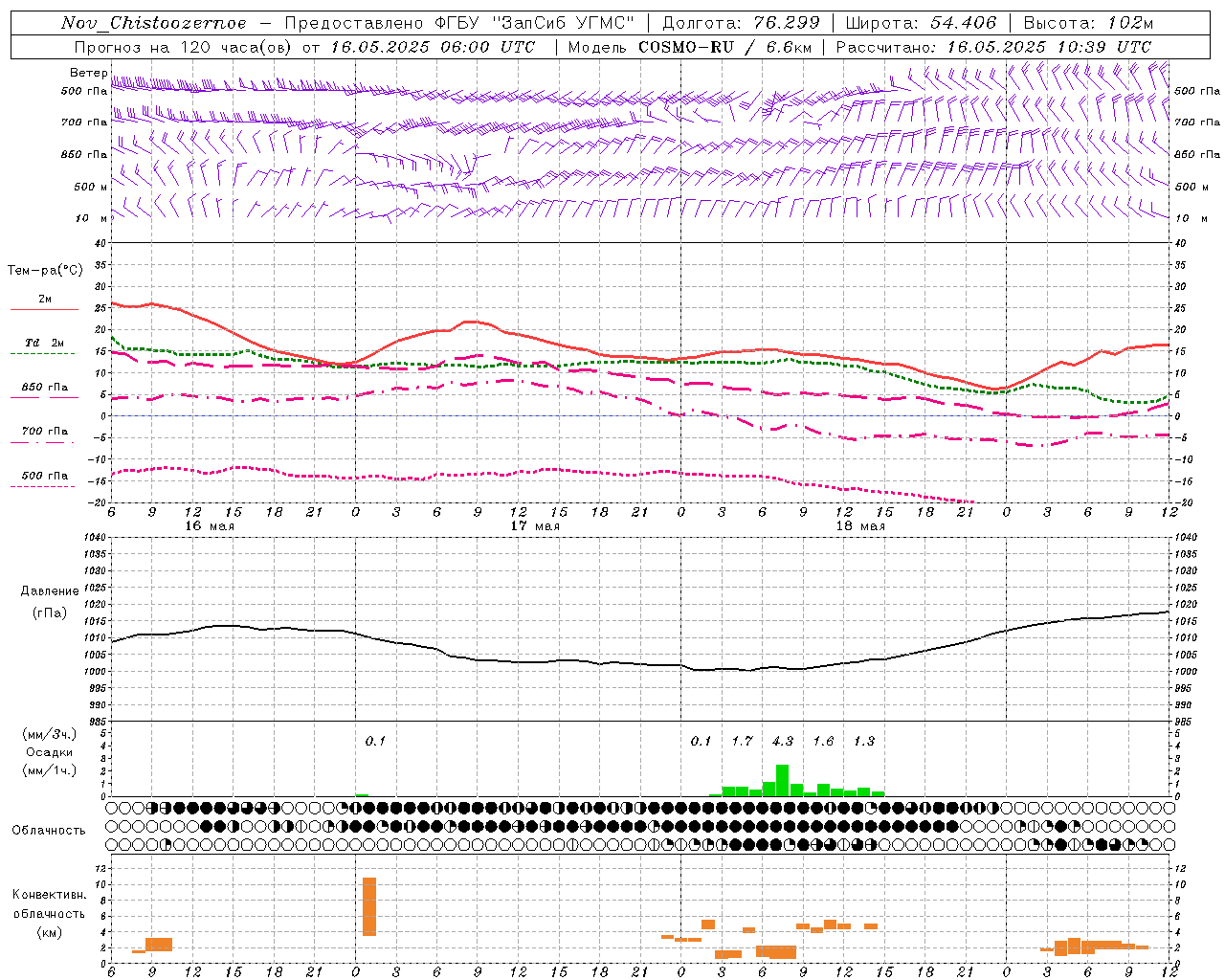
Task: Click the '17 мая' date label
Action: click(534, 526)
